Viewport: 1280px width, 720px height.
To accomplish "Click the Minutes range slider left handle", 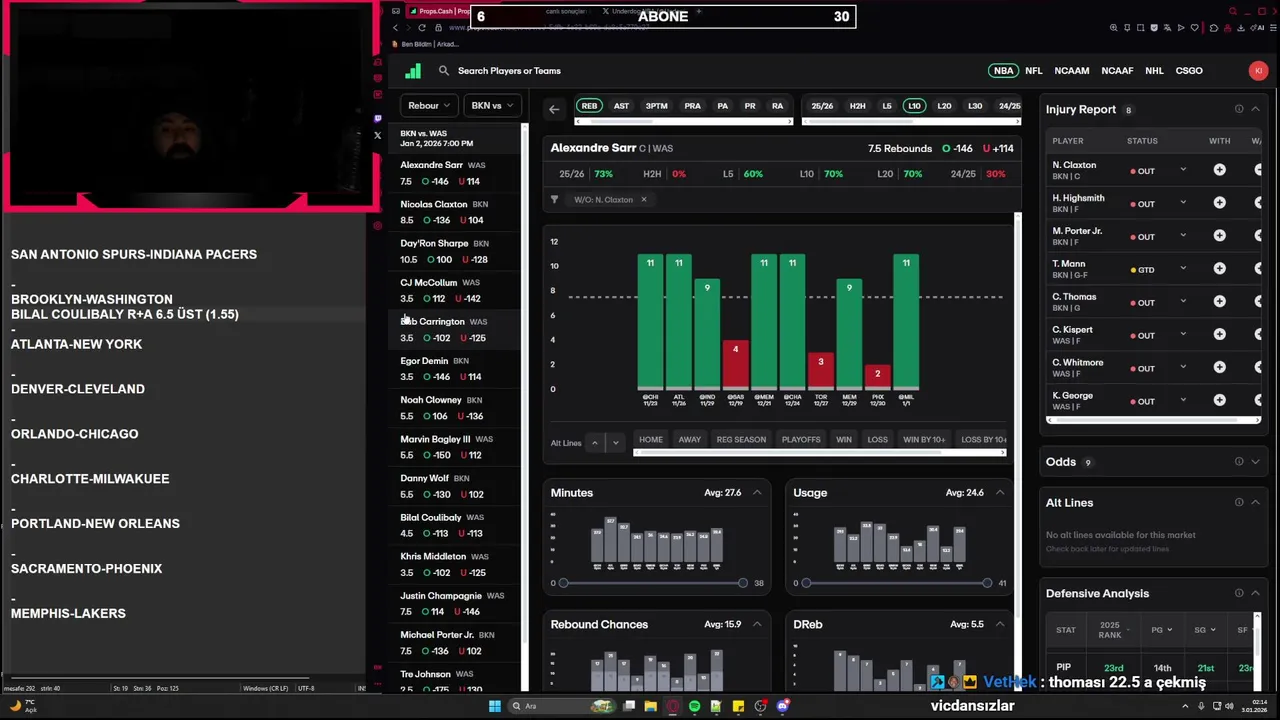I will [563, 583].
